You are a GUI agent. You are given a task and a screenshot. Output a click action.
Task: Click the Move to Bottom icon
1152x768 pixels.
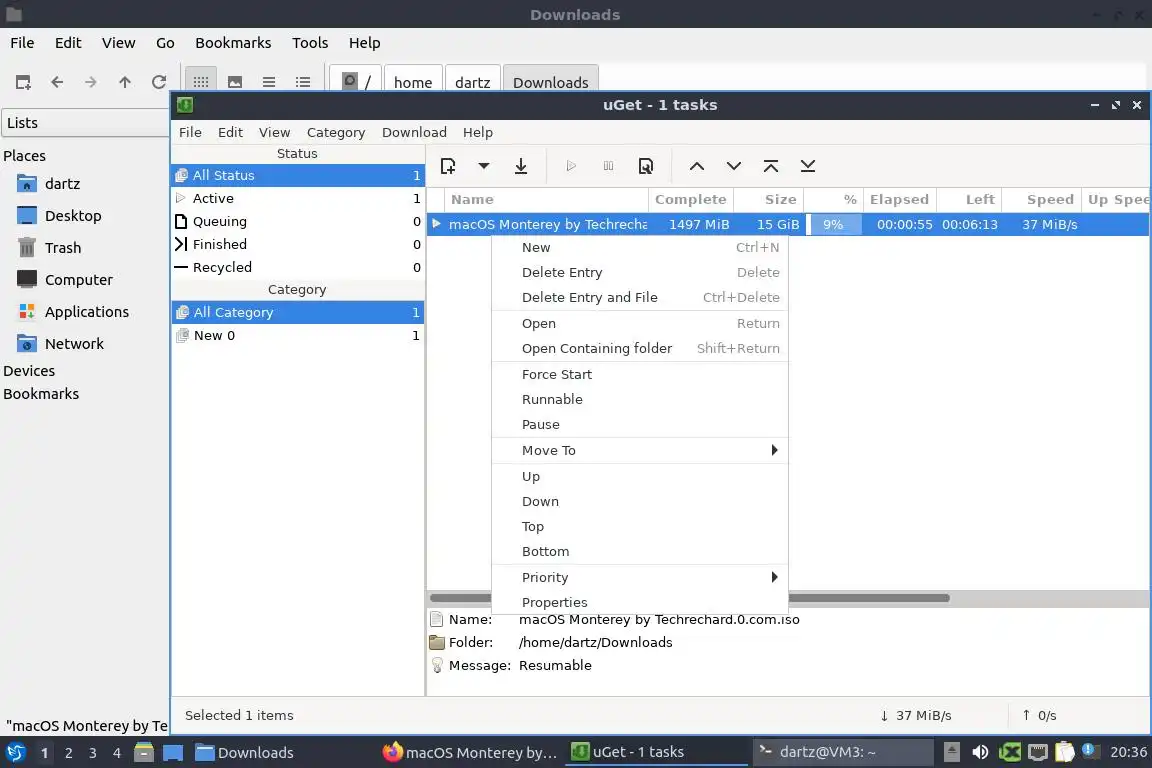(x=807, y=166)
